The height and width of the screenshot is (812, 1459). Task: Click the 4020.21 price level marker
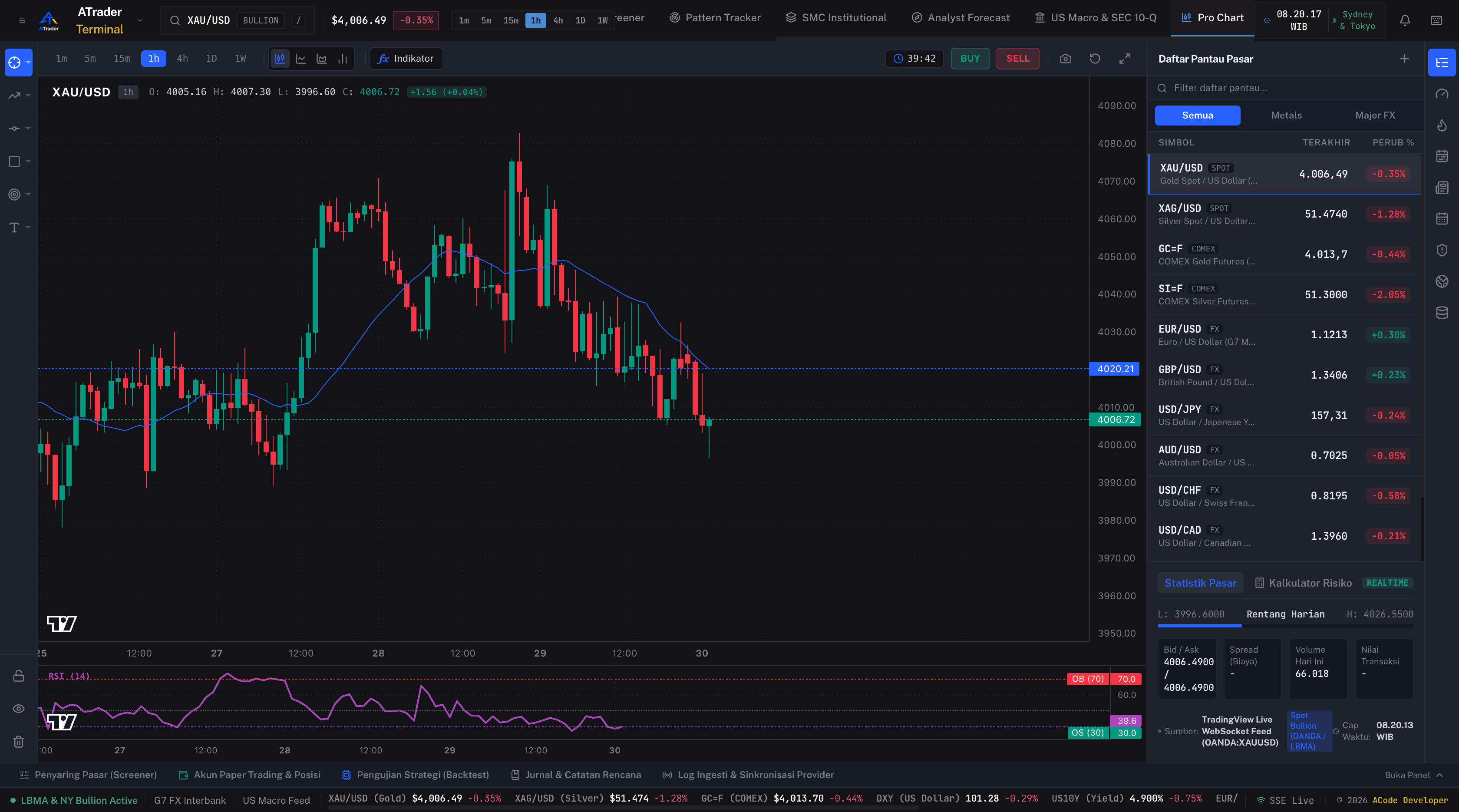coord(1115,369)
